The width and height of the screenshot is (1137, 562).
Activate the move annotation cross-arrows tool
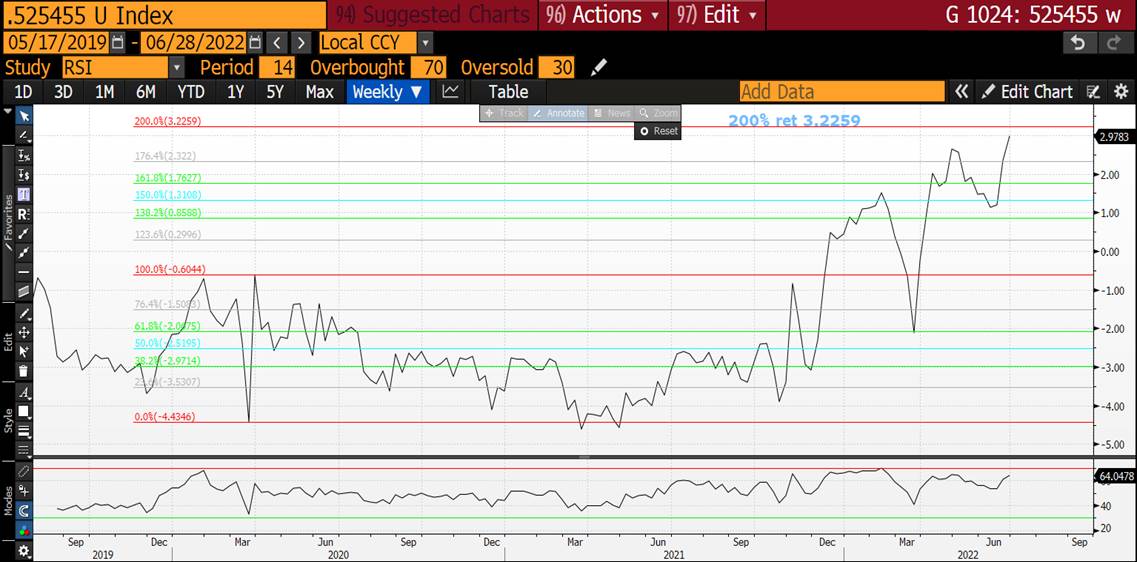24,332
